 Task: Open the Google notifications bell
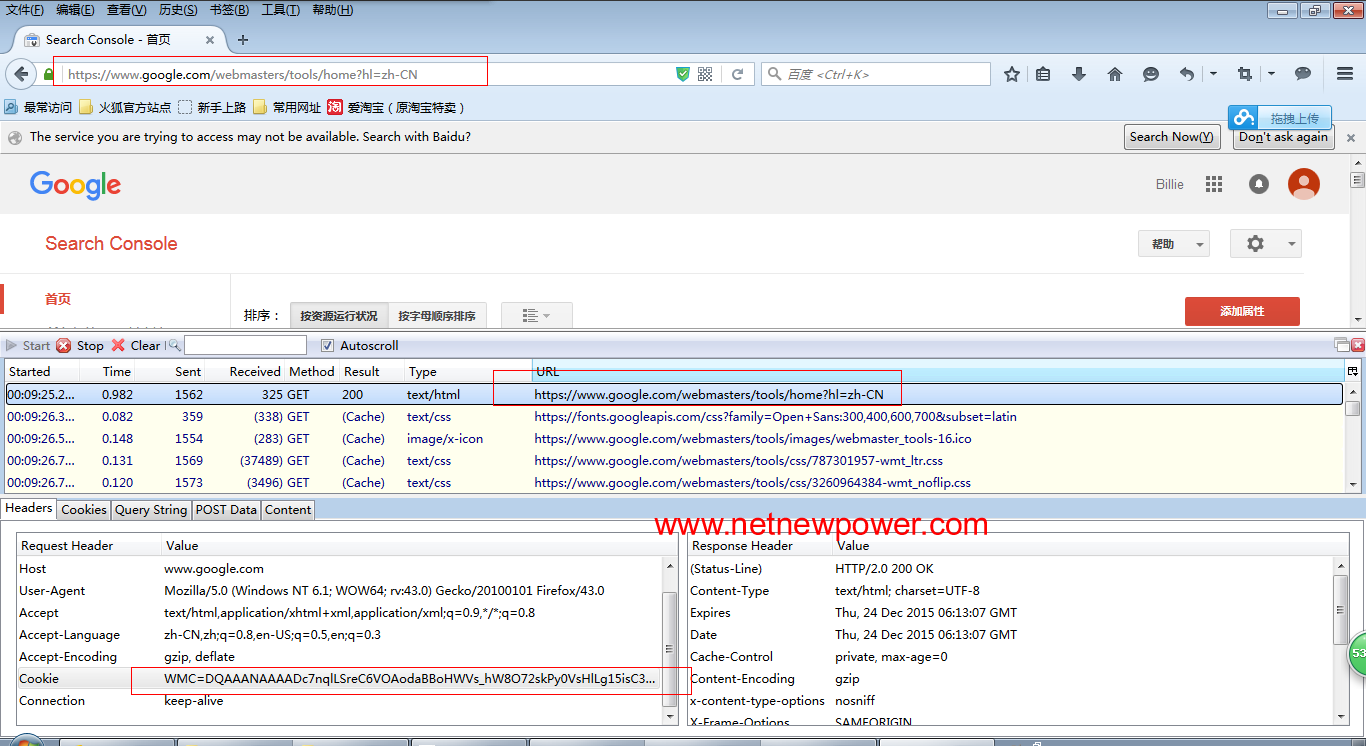[x=1259, y=184]
